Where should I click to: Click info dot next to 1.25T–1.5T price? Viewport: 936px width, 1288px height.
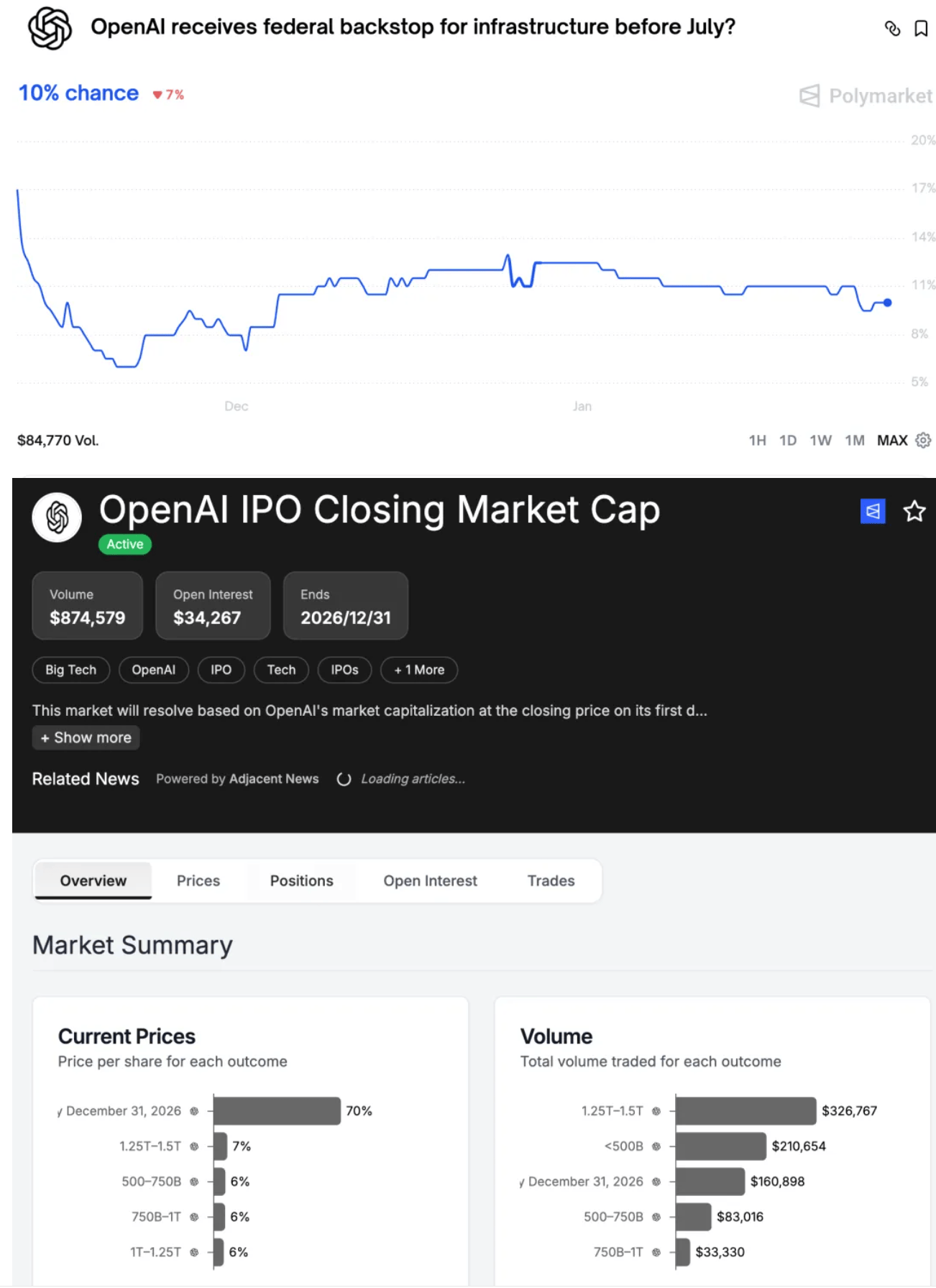pyautogui.click(x=194, y=1146)
